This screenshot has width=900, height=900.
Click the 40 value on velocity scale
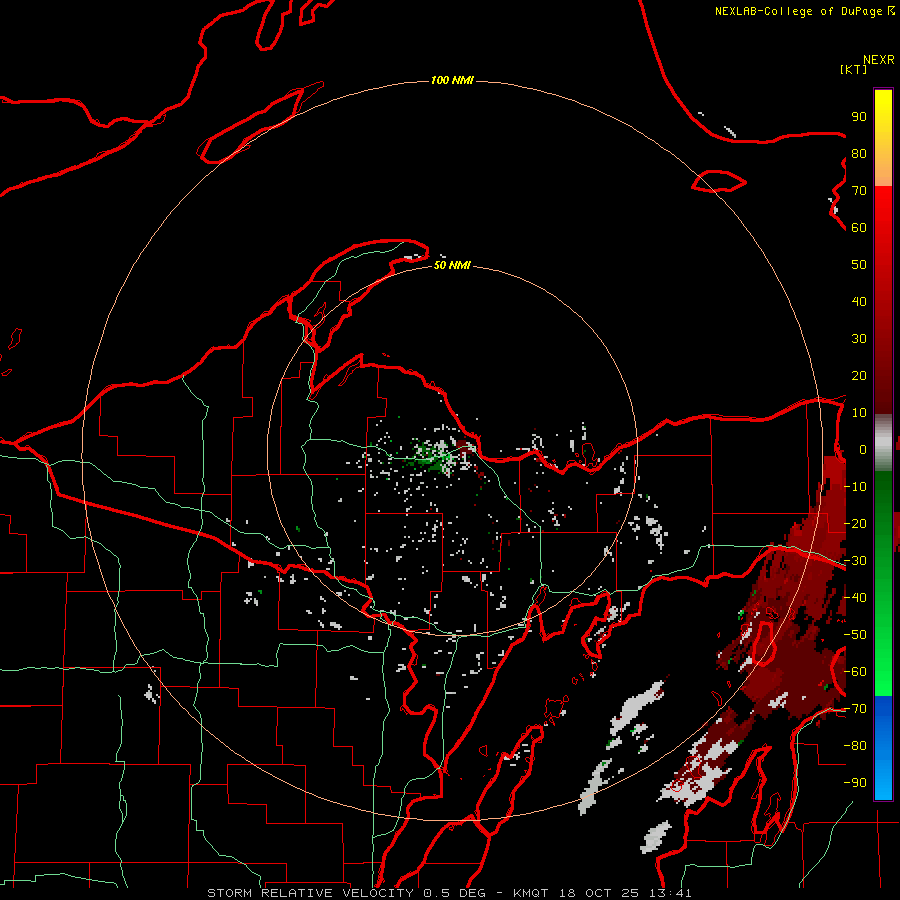tap(859, 302)
